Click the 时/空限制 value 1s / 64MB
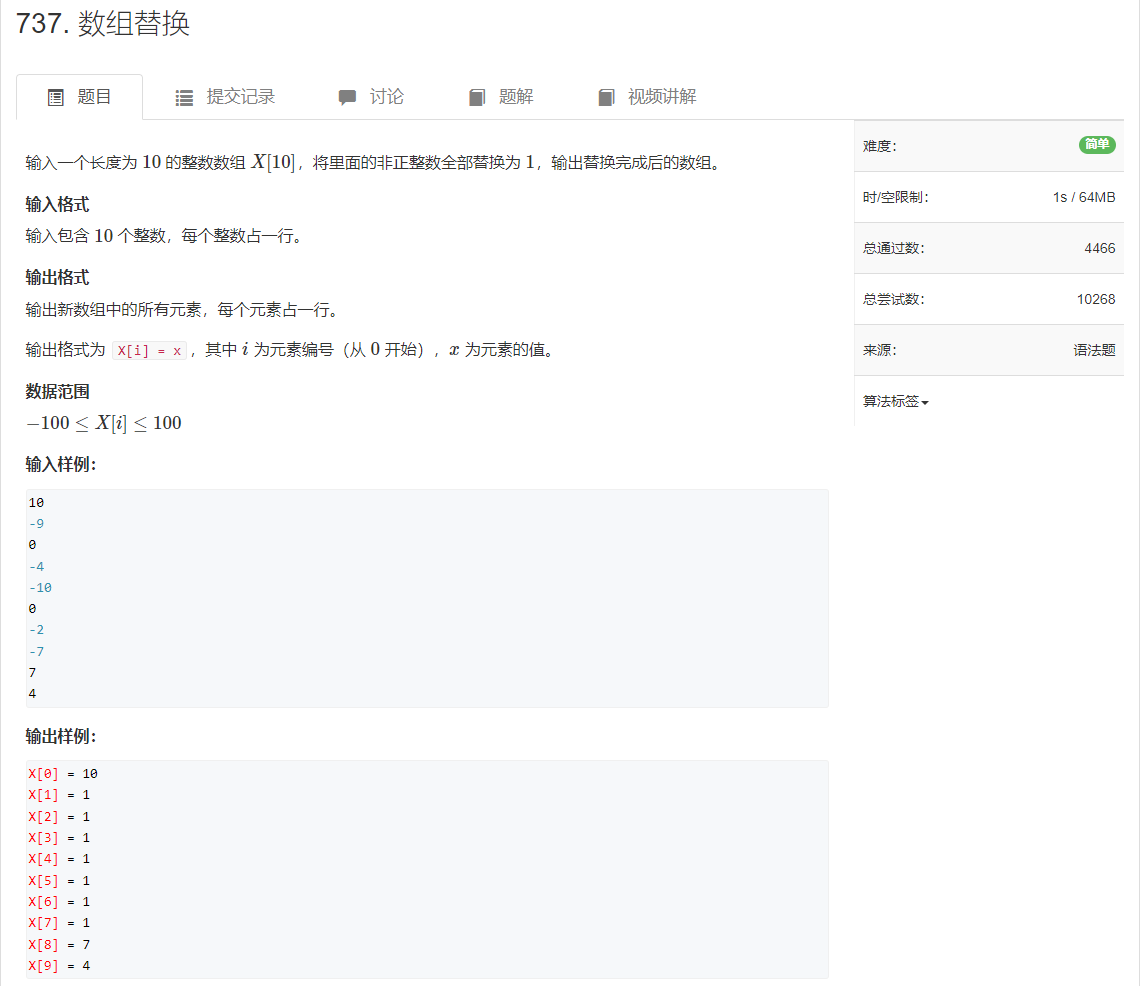Viewport: 1140px width, 986px height. [1085, 197]
